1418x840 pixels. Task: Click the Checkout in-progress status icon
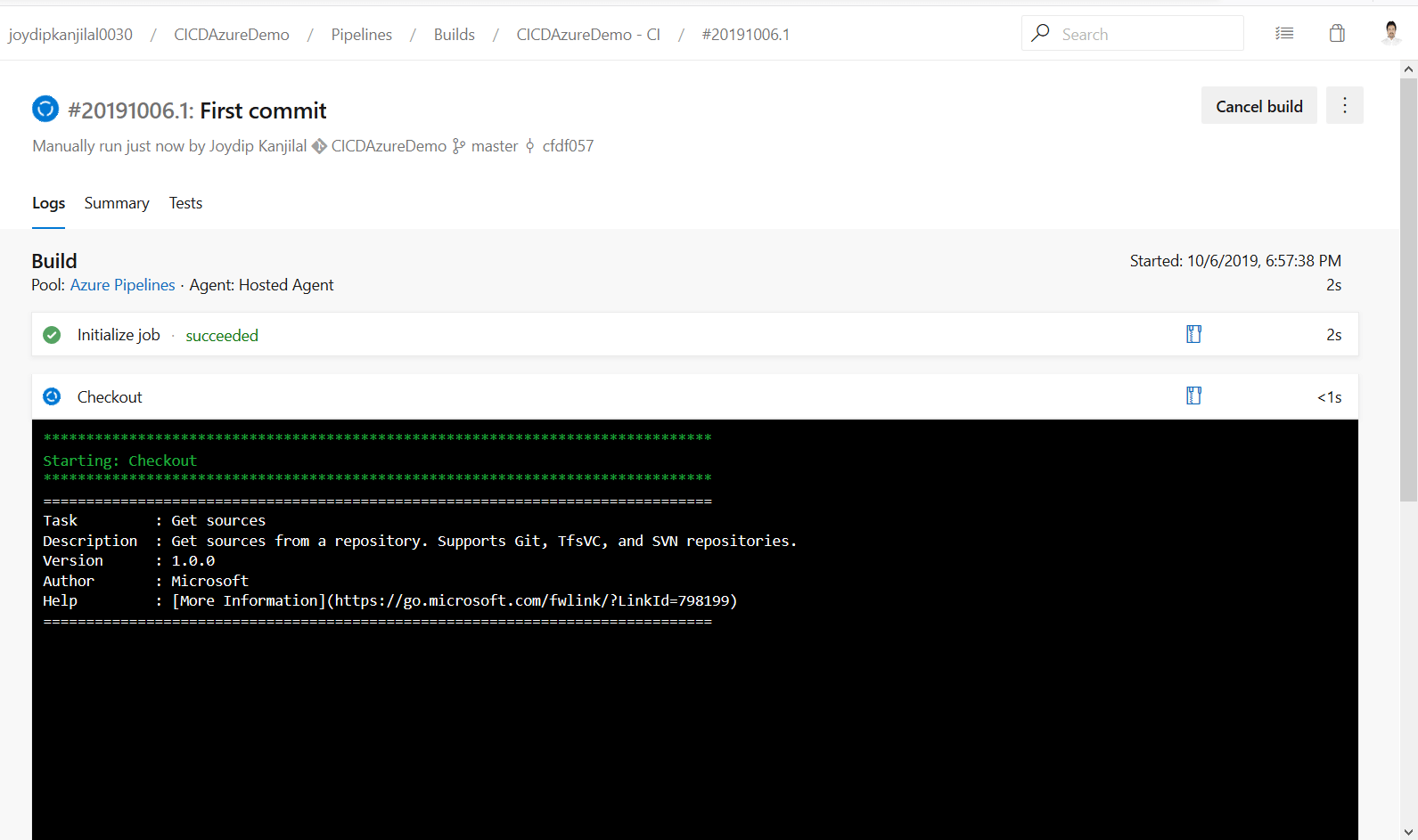tap(52, 396)
